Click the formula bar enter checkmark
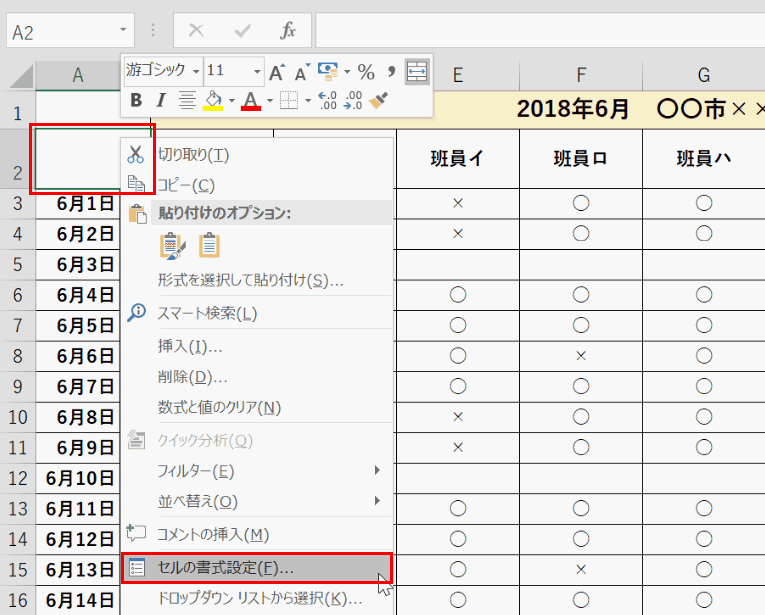Image resolution: width=765 pixels, height=615 pixels. click(x=242, y=31)
